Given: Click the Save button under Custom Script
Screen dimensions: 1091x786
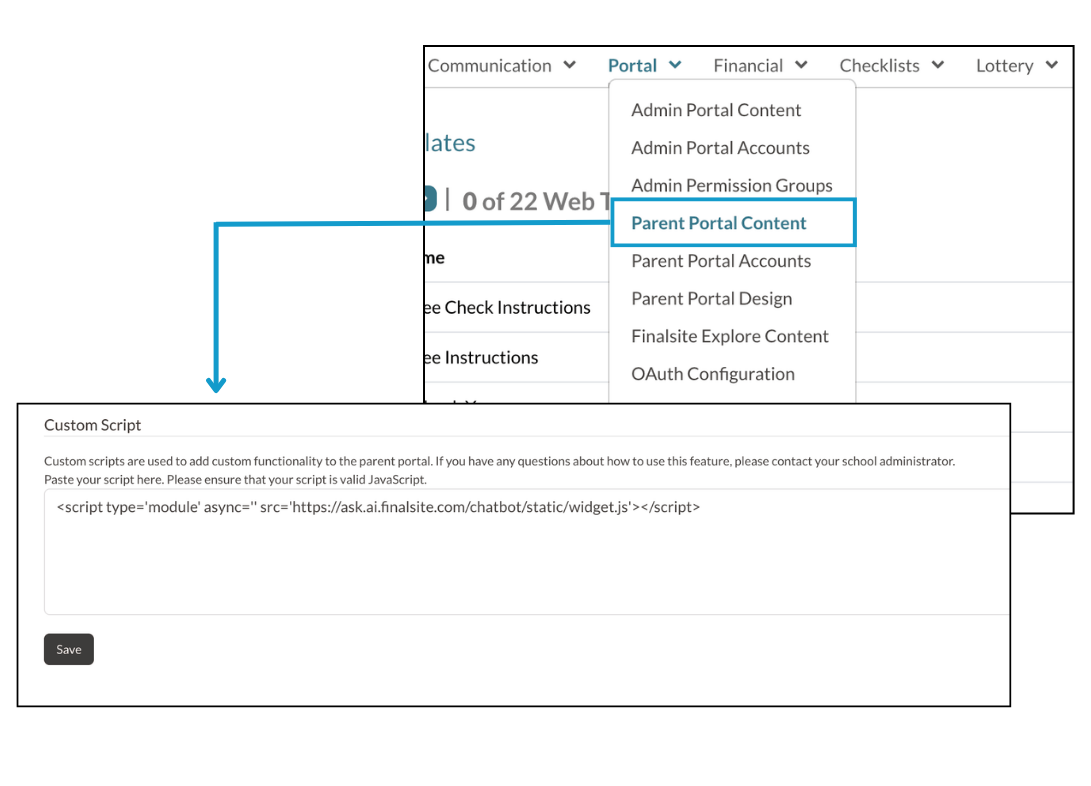Looking at the screenshot, I should [x=69, y=649].
